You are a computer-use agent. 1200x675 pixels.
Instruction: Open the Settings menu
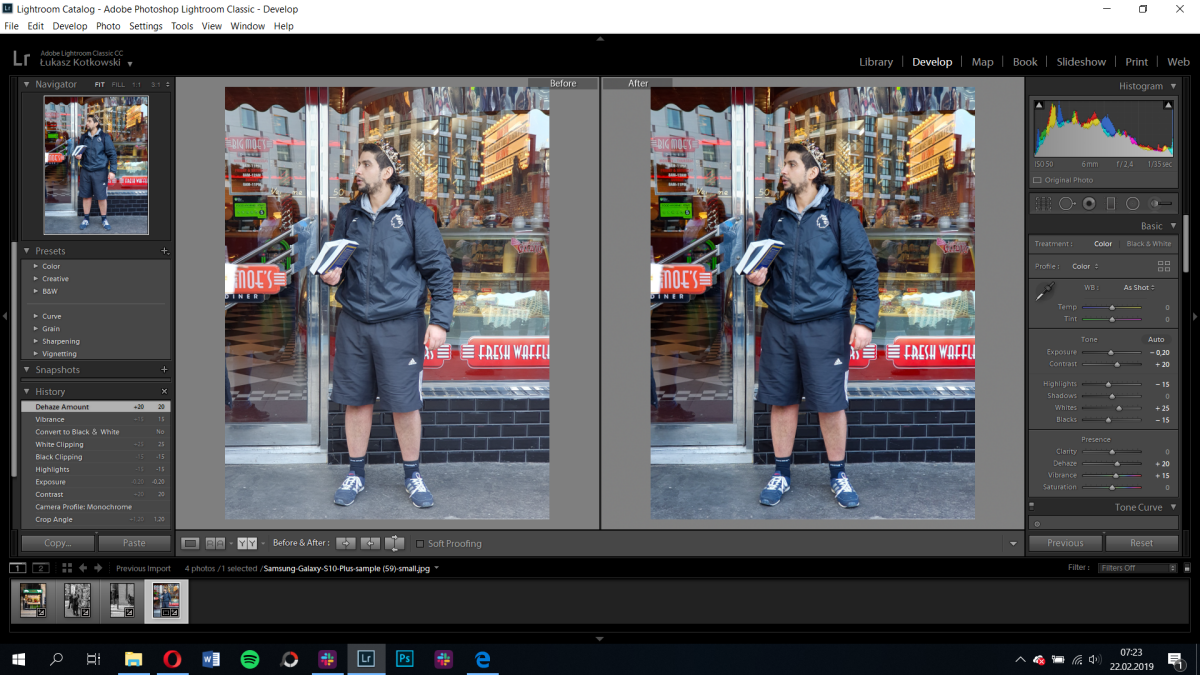(146, 26)
